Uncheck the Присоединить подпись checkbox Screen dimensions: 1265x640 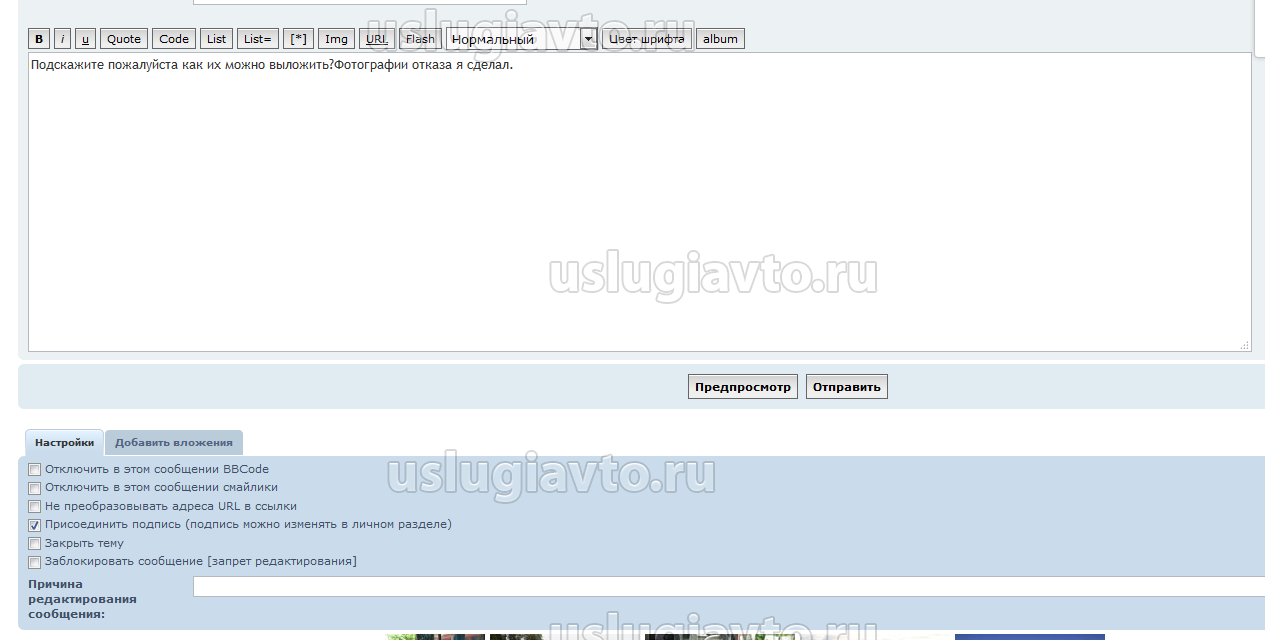pos(35,525)
